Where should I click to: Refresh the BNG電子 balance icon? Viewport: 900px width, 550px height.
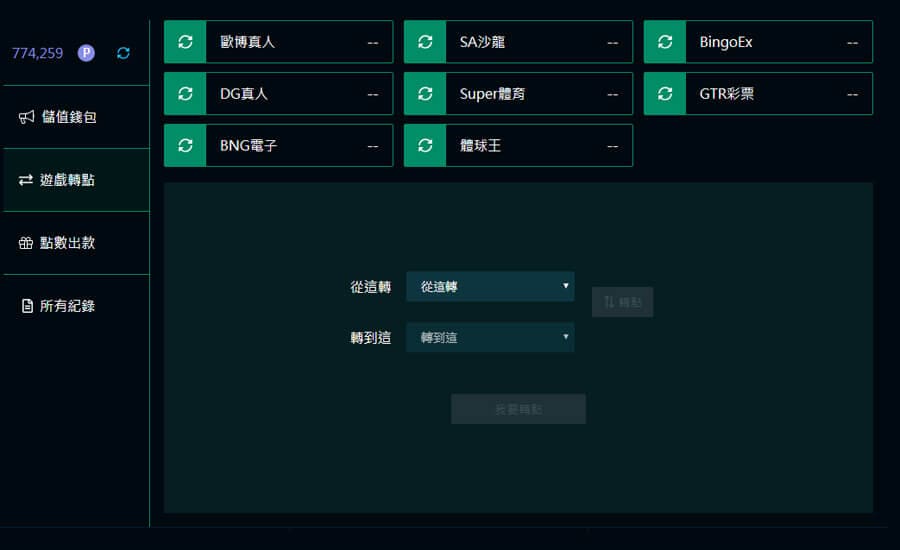pyautogui.click(x=185, y=145)
